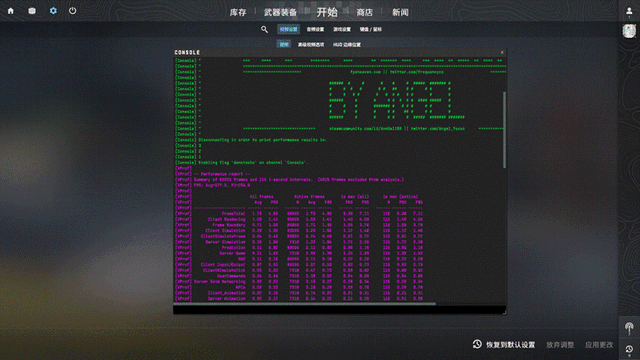Open the settings gear icon
The image size is (640, 360).
coord(53,11)
